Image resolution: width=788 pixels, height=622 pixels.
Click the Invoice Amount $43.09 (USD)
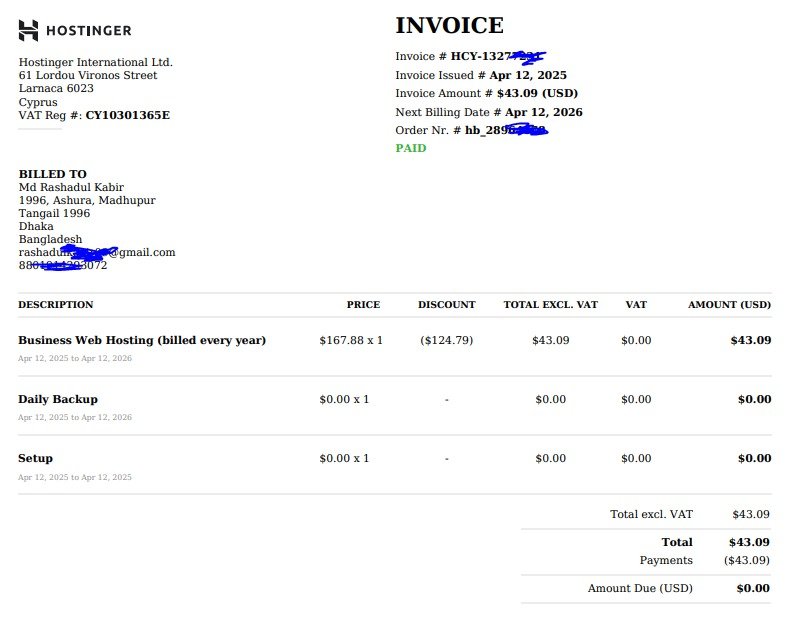537,93
